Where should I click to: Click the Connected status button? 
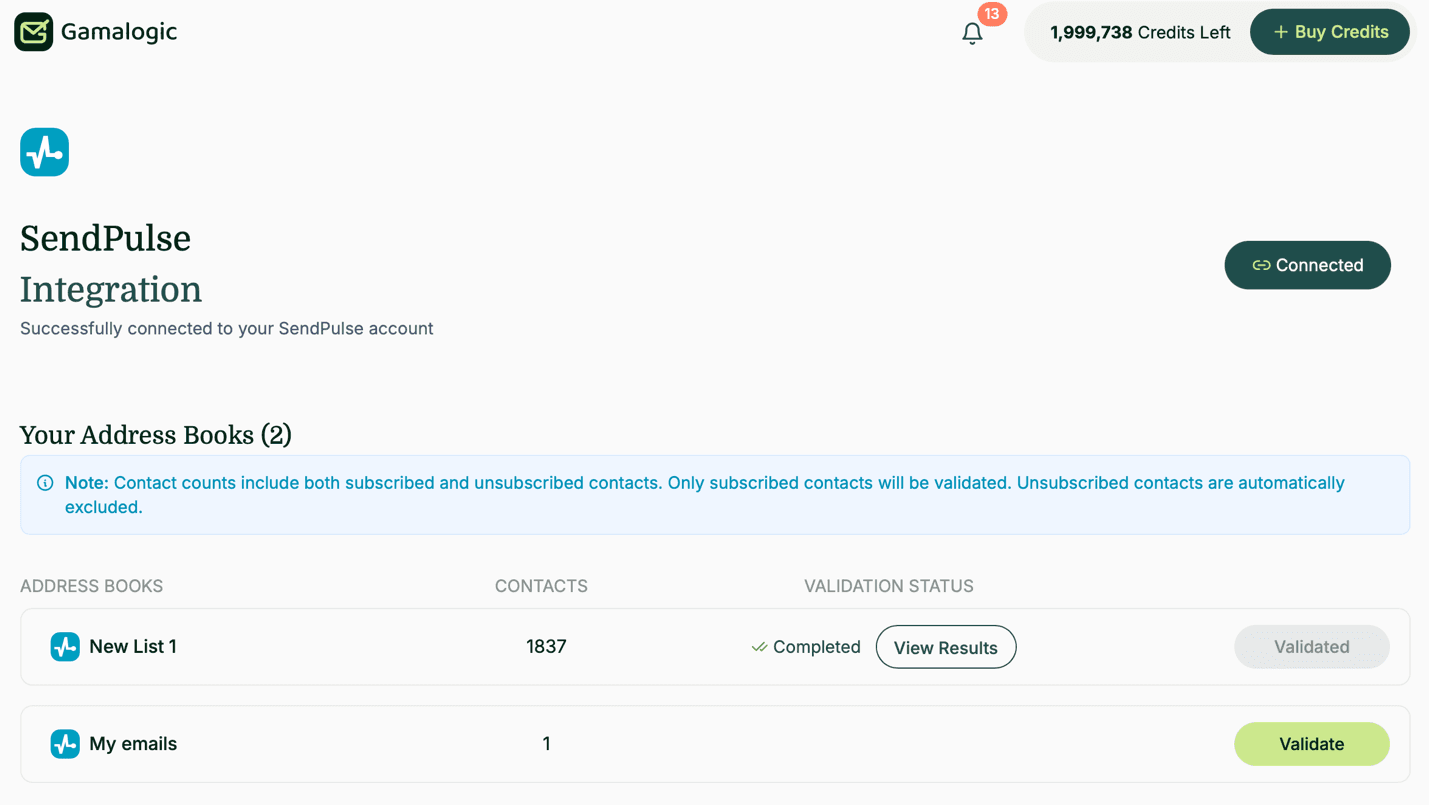(1307, 265)
